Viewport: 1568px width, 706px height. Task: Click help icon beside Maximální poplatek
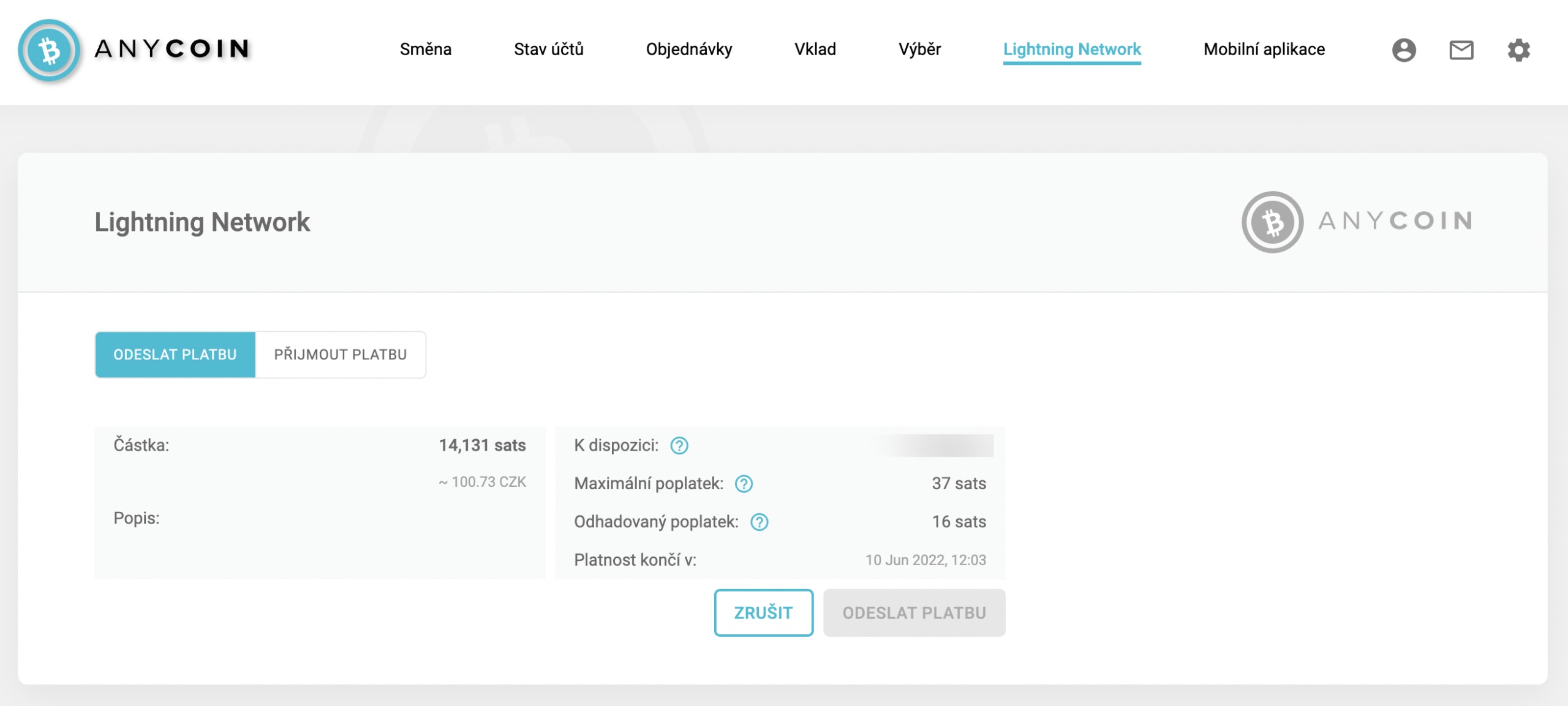pyautogui.click(x=744, y=484)
